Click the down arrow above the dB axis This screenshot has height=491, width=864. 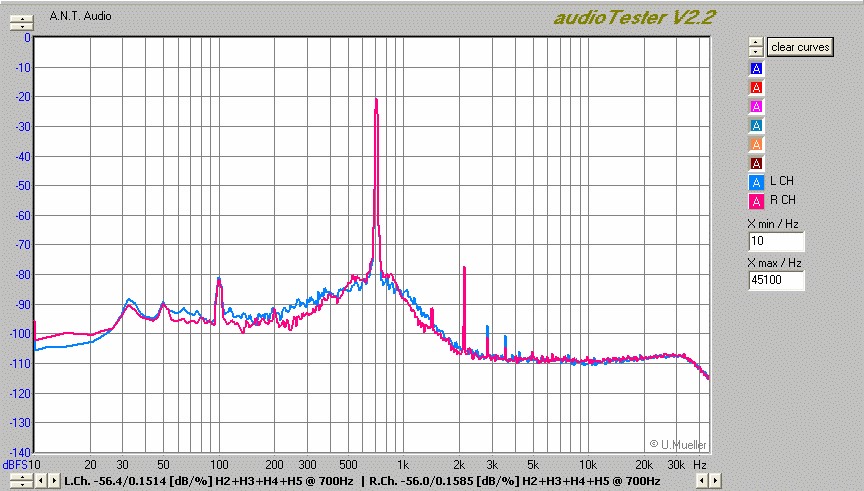[21, 26]
